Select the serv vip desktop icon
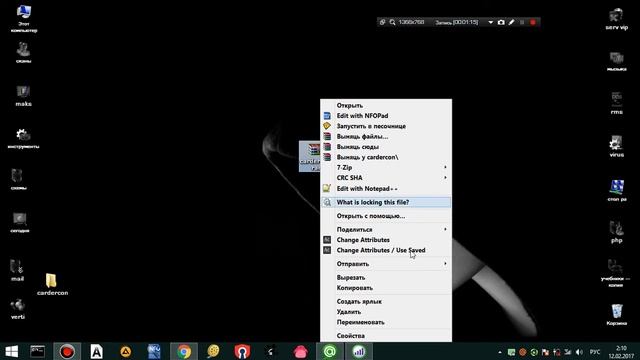The image size is (640, 360). click(616, 19)
